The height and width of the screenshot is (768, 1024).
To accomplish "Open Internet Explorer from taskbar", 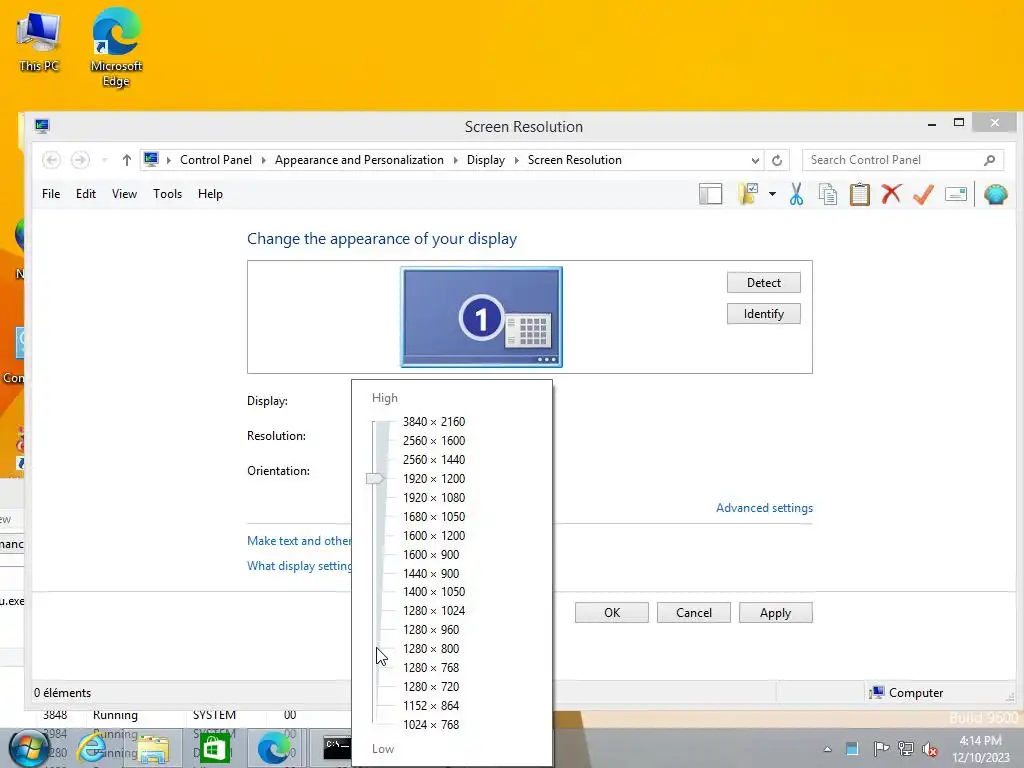I will click(x=93, y=748).
